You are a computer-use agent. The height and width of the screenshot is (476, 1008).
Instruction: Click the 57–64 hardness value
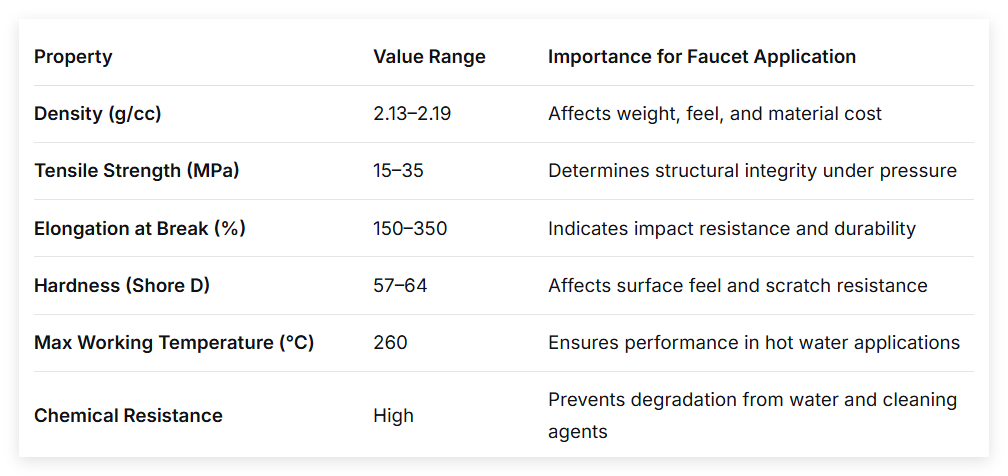(400, 286)
